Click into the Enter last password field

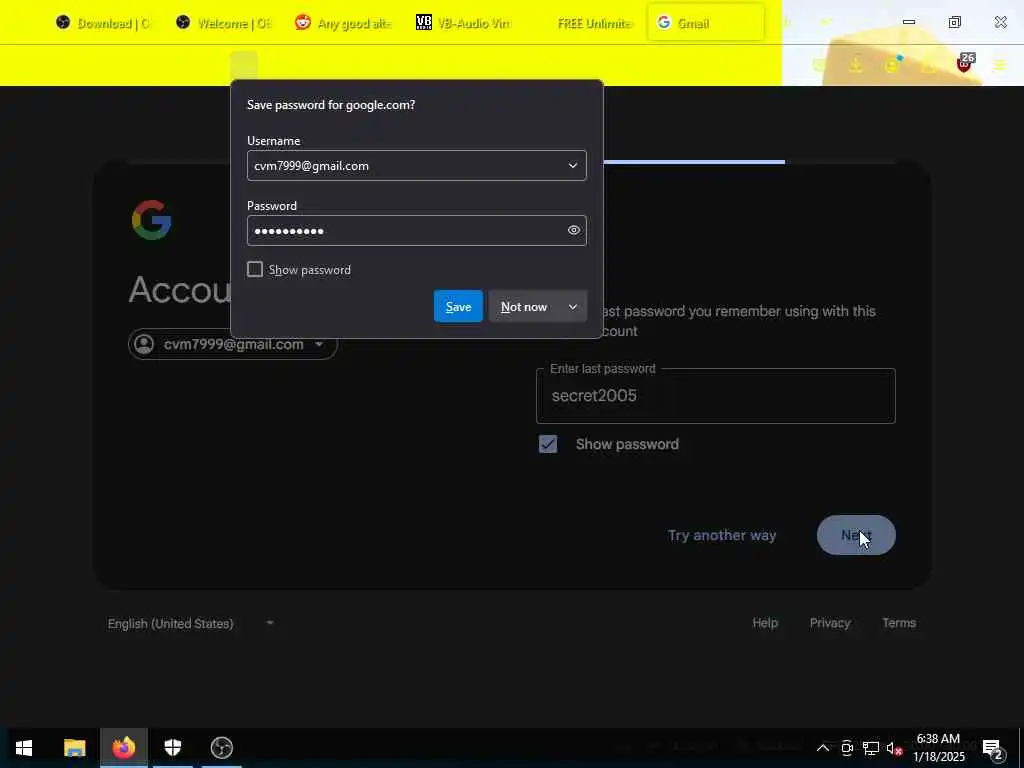pos(715,396)
